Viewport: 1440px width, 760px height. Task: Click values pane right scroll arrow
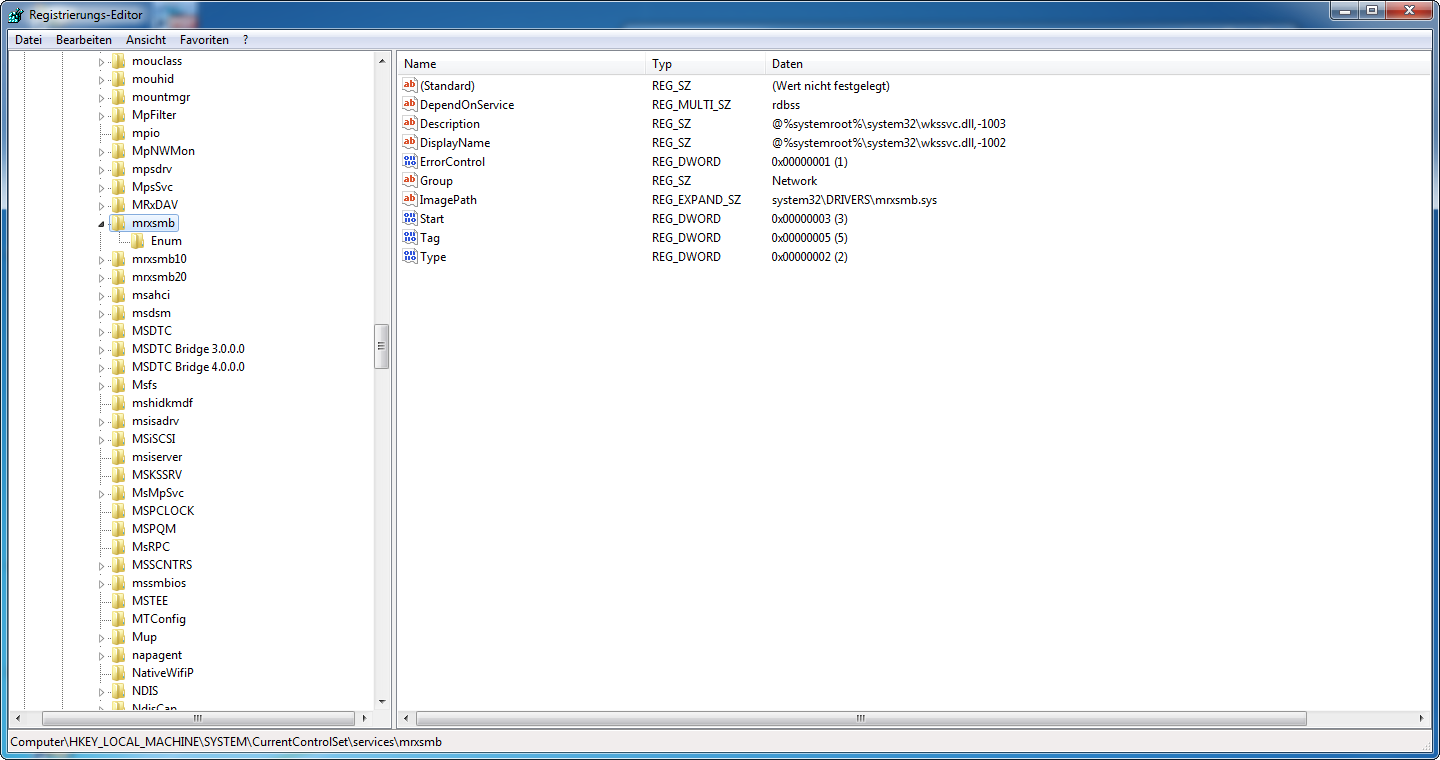point(1422,718)
